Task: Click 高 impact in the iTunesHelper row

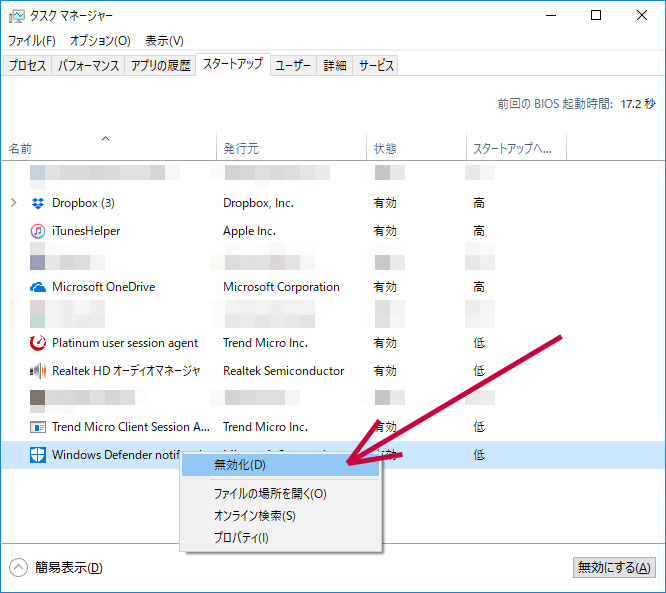Action: pos(479,231)
